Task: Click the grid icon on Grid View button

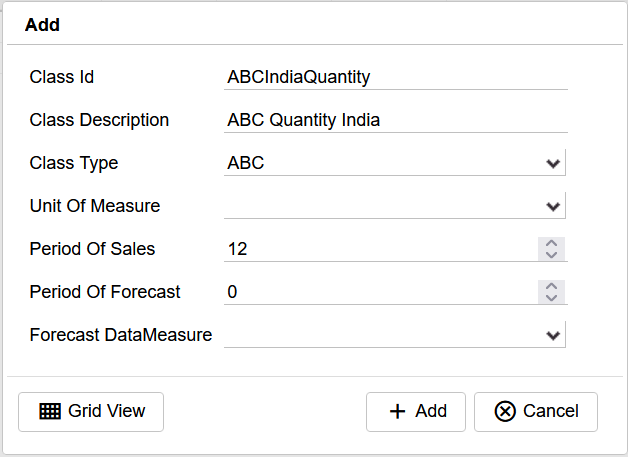Action: (50, 411)
